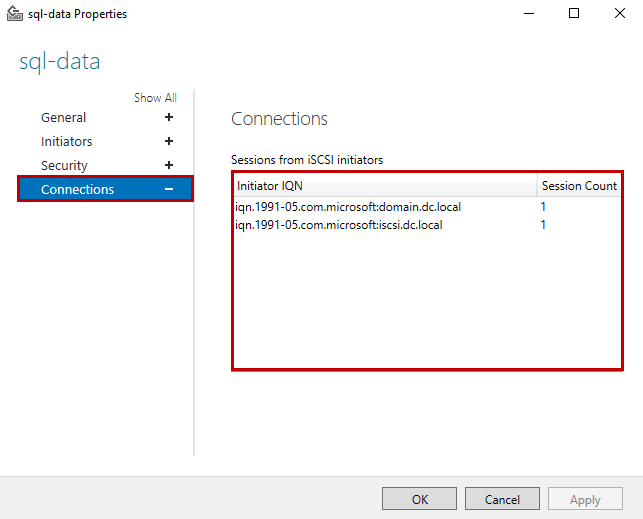Sort by Session Count column header

click(578, 186)
